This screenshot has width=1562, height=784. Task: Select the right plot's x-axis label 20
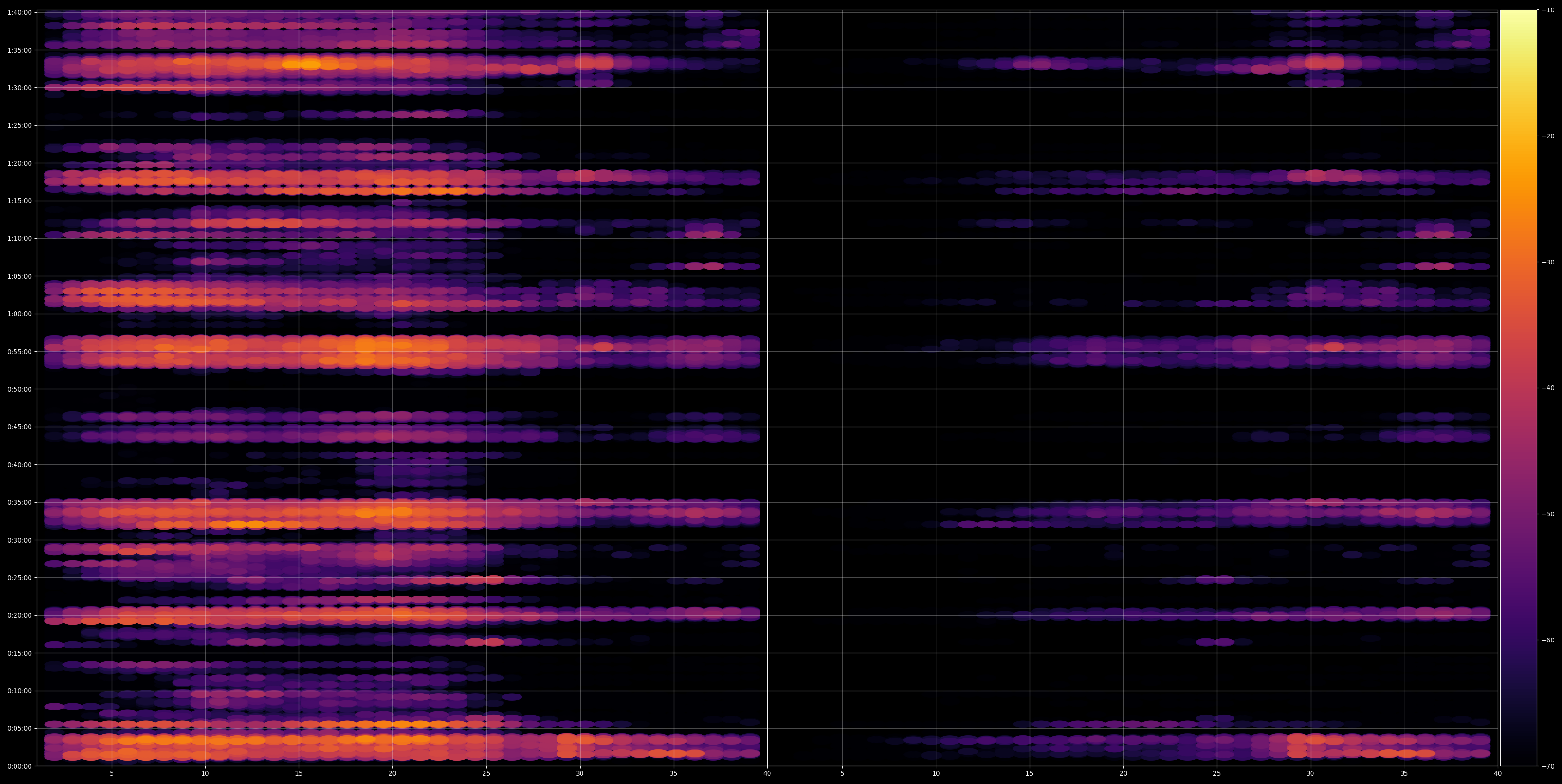click(1123, 774)
